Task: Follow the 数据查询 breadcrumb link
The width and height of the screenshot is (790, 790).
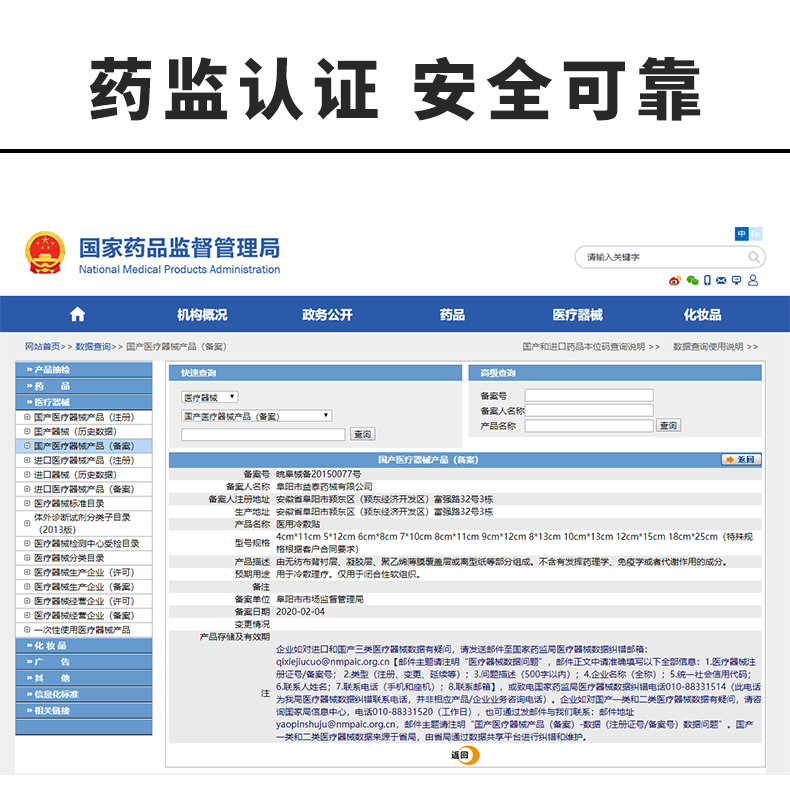Action: 93,347
